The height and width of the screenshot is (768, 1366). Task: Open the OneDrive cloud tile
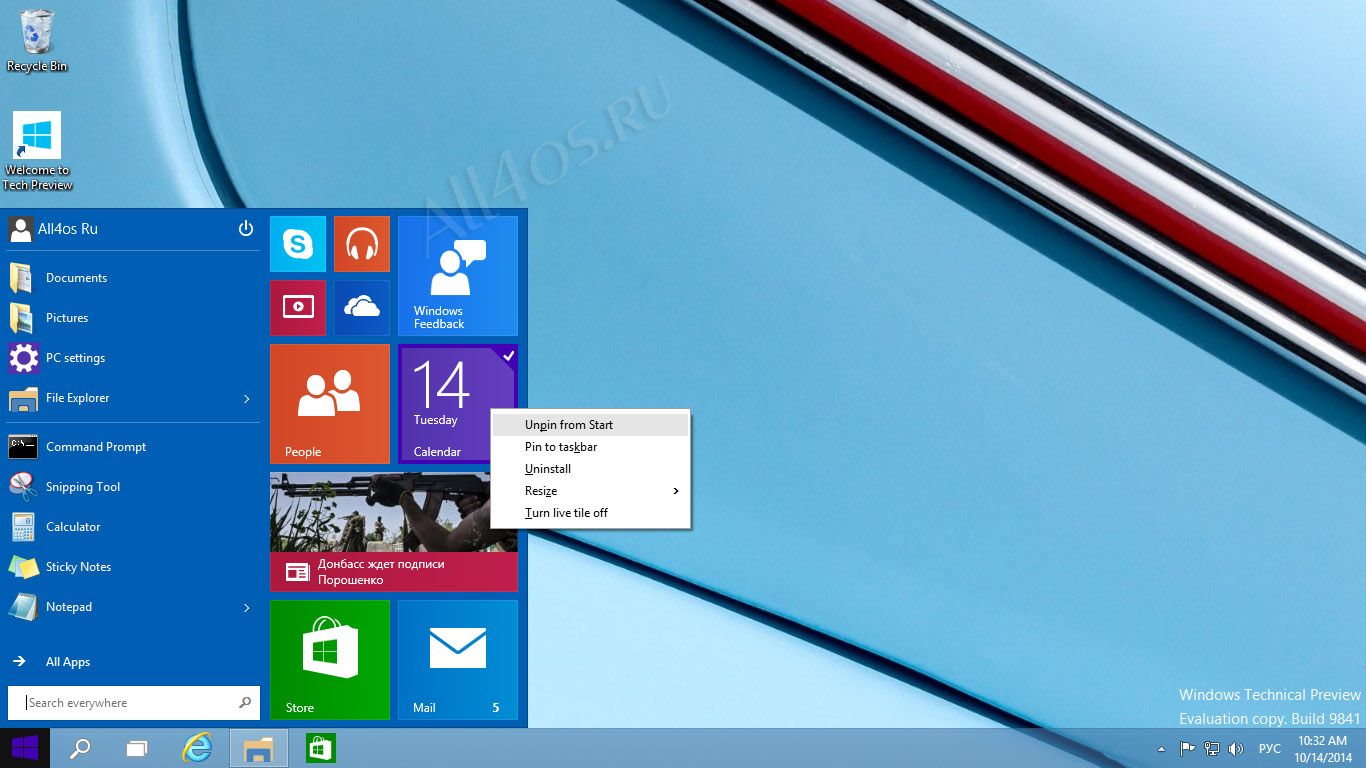(362, 308)
